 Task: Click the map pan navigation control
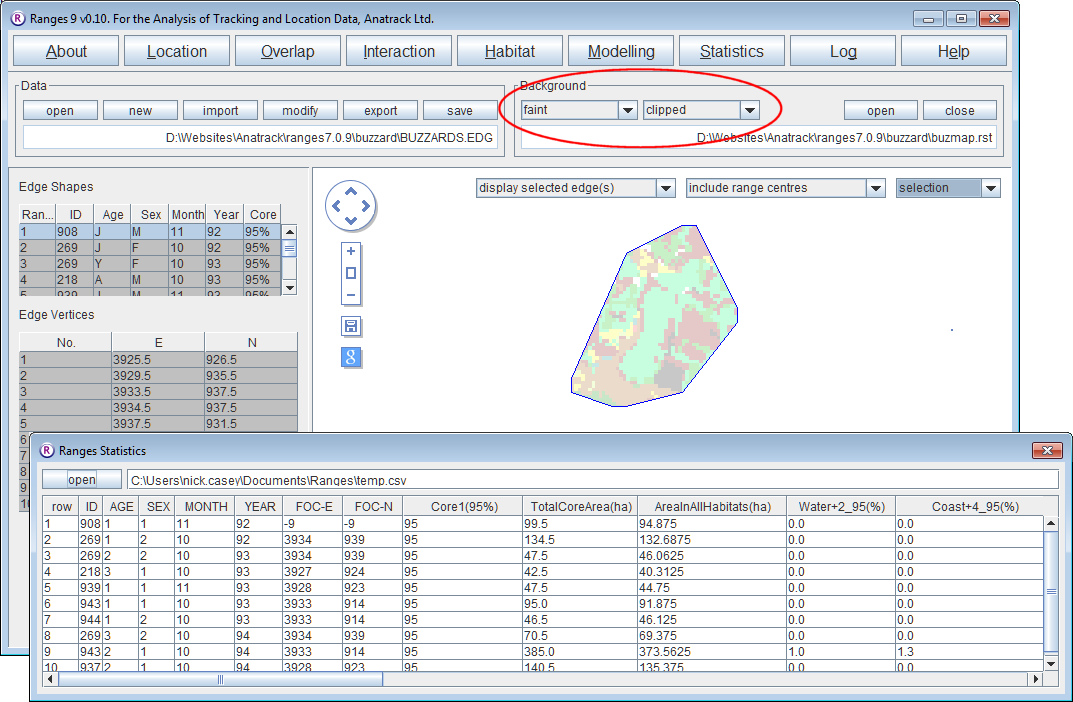[350, 206]
